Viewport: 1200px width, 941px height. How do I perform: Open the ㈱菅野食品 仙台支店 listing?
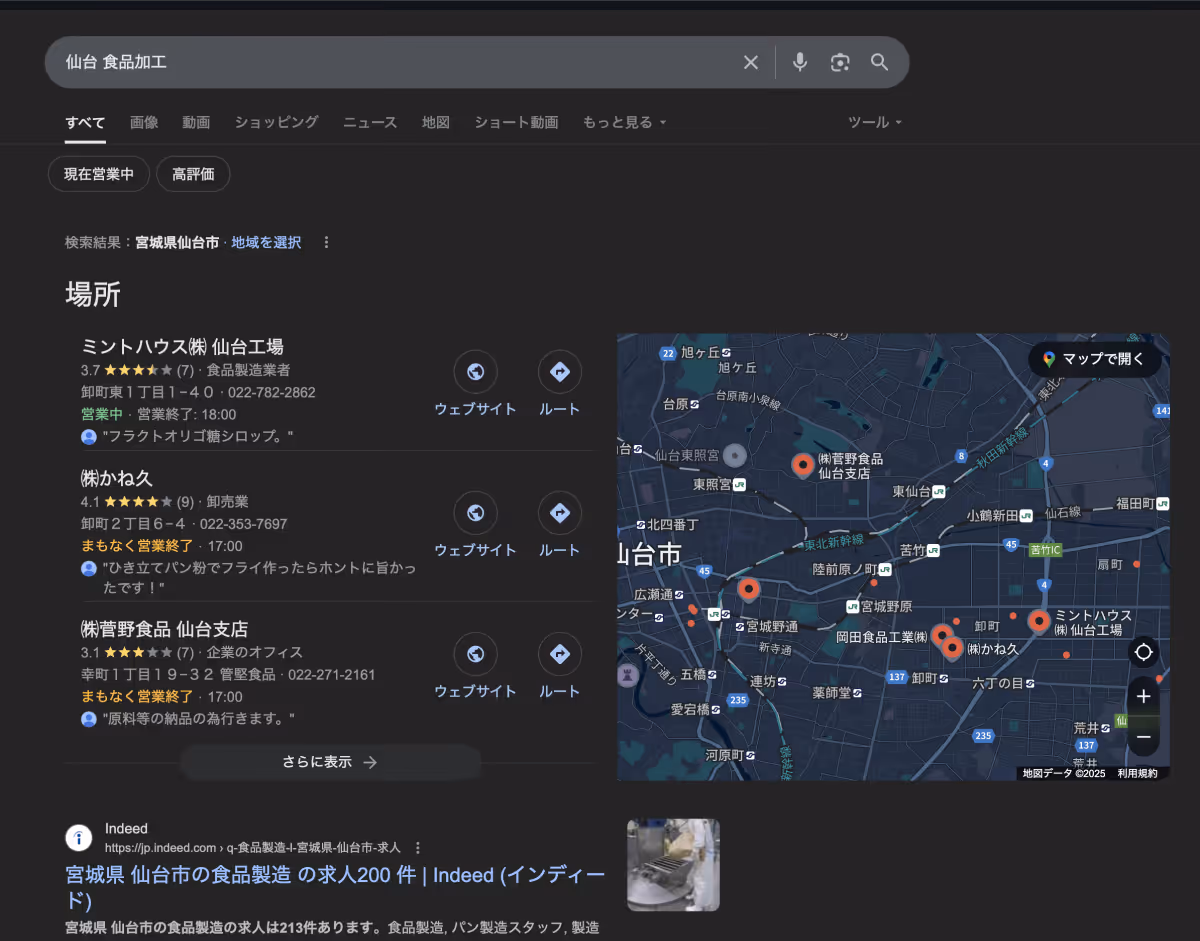click(x=164, y=629)
